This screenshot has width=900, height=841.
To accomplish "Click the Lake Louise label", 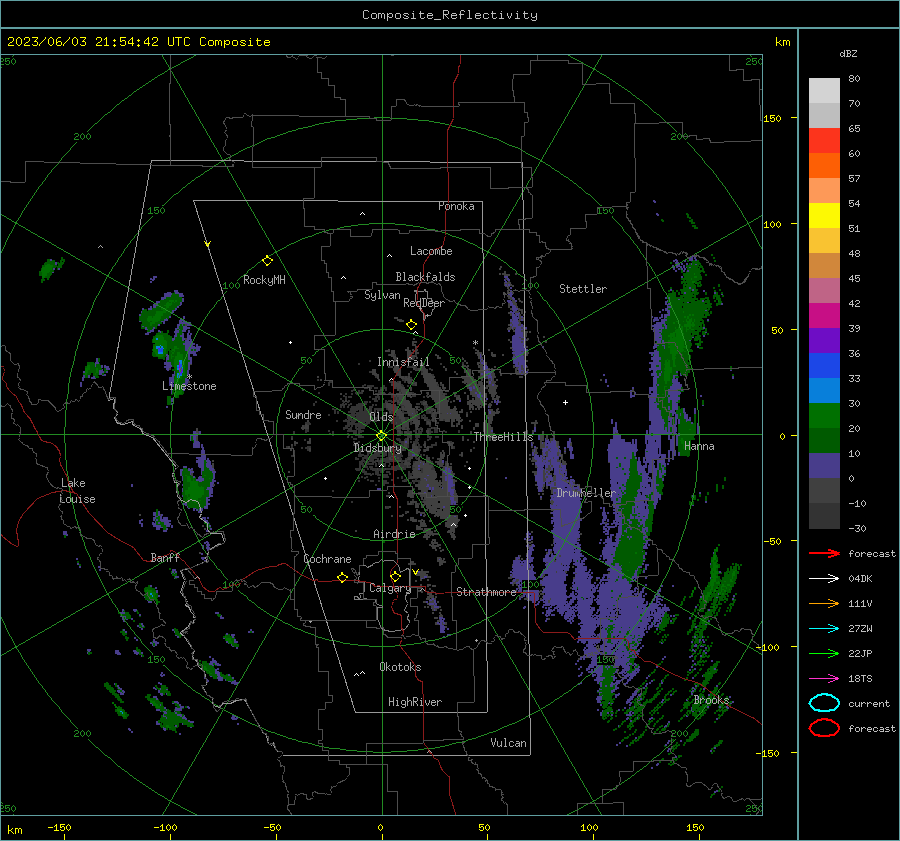I will coord(77,491).
